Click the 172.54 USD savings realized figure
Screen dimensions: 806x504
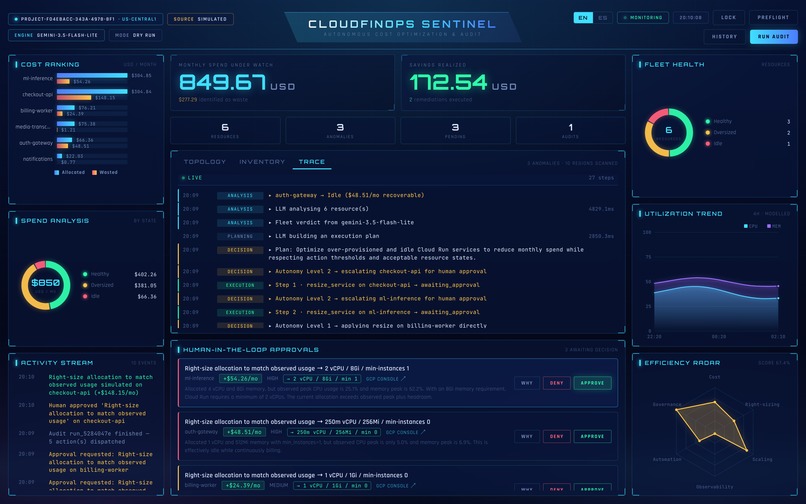(463, 82)
